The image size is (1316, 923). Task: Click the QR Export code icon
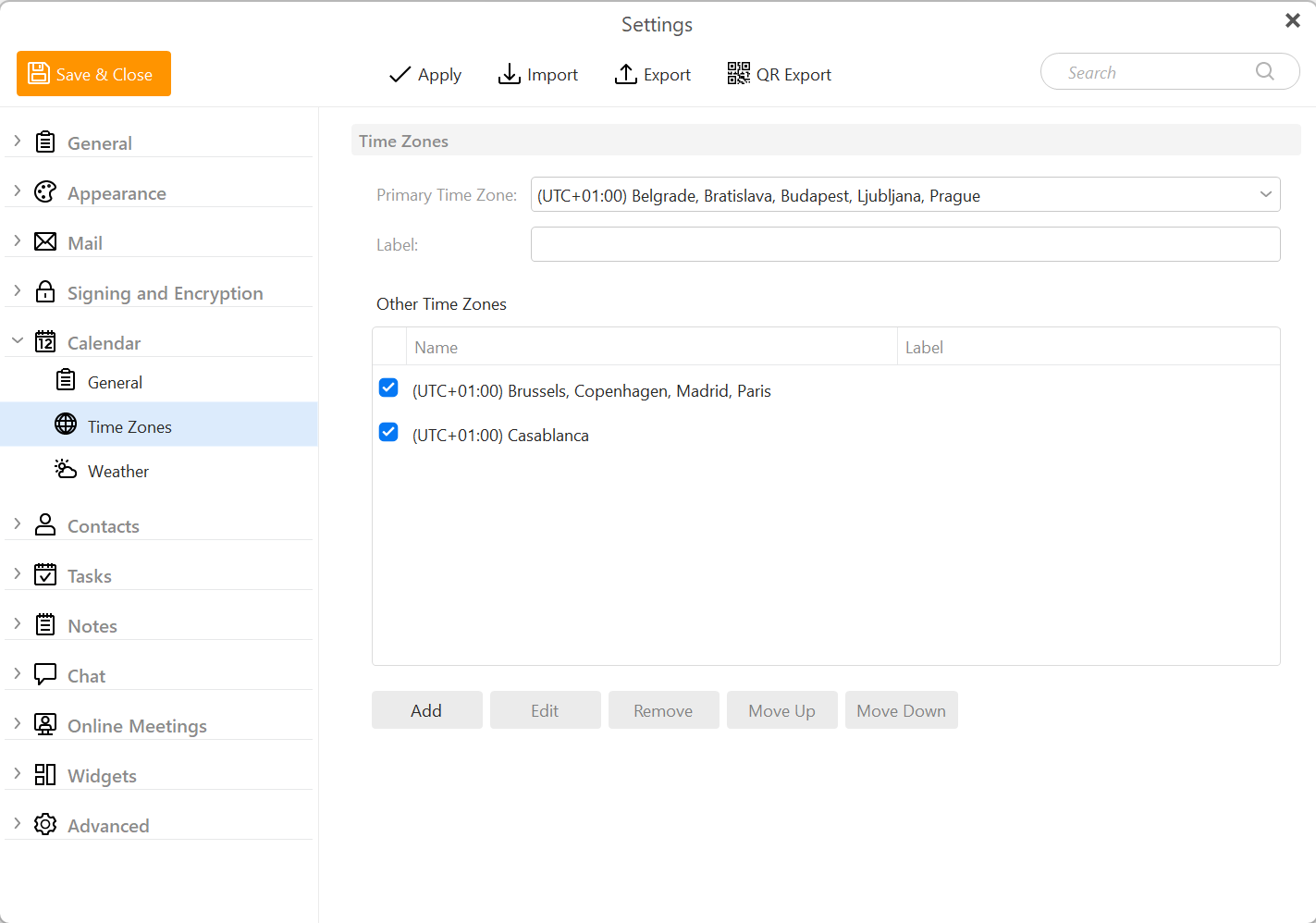coord(738,74)
